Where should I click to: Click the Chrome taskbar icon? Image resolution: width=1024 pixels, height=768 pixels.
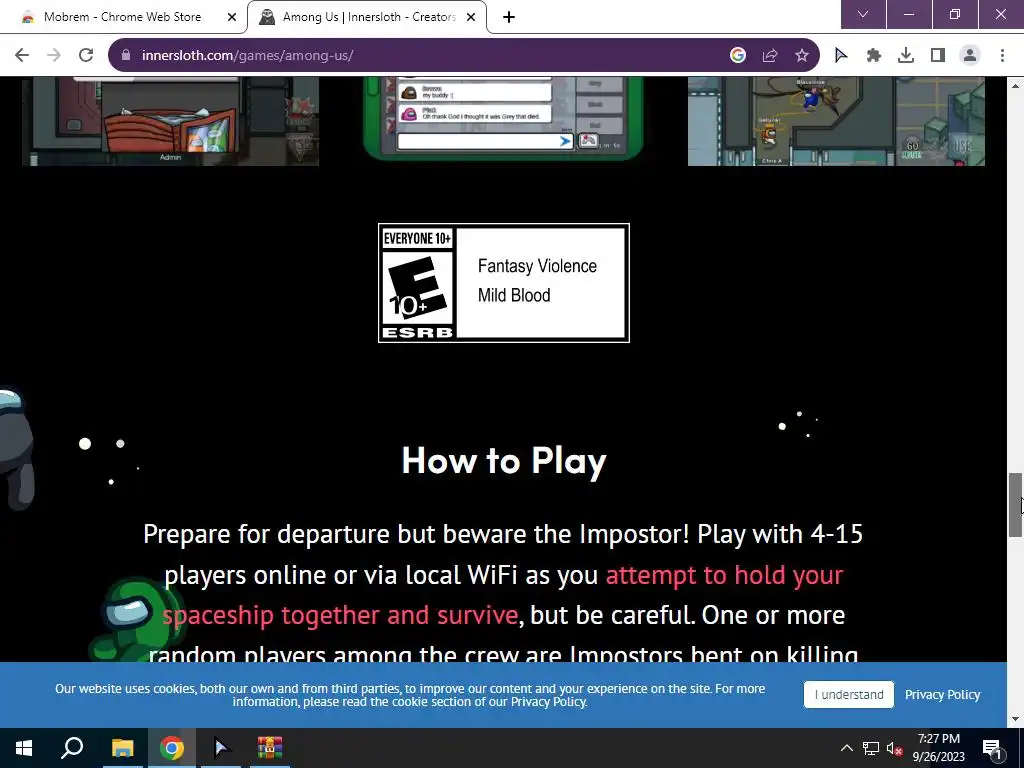coord(172,748)
